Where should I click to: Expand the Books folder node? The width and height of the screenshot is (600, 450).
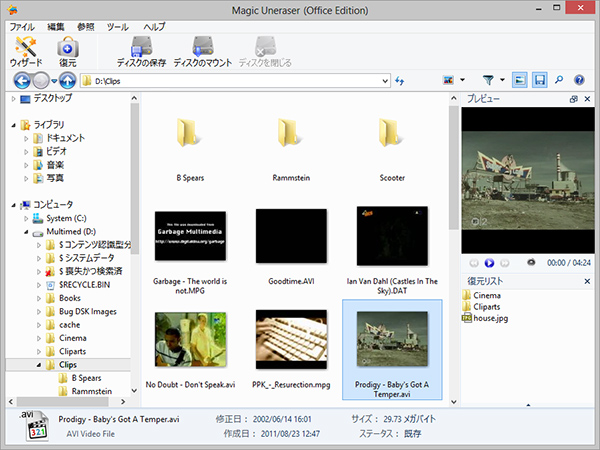click(x=39, y=298)
